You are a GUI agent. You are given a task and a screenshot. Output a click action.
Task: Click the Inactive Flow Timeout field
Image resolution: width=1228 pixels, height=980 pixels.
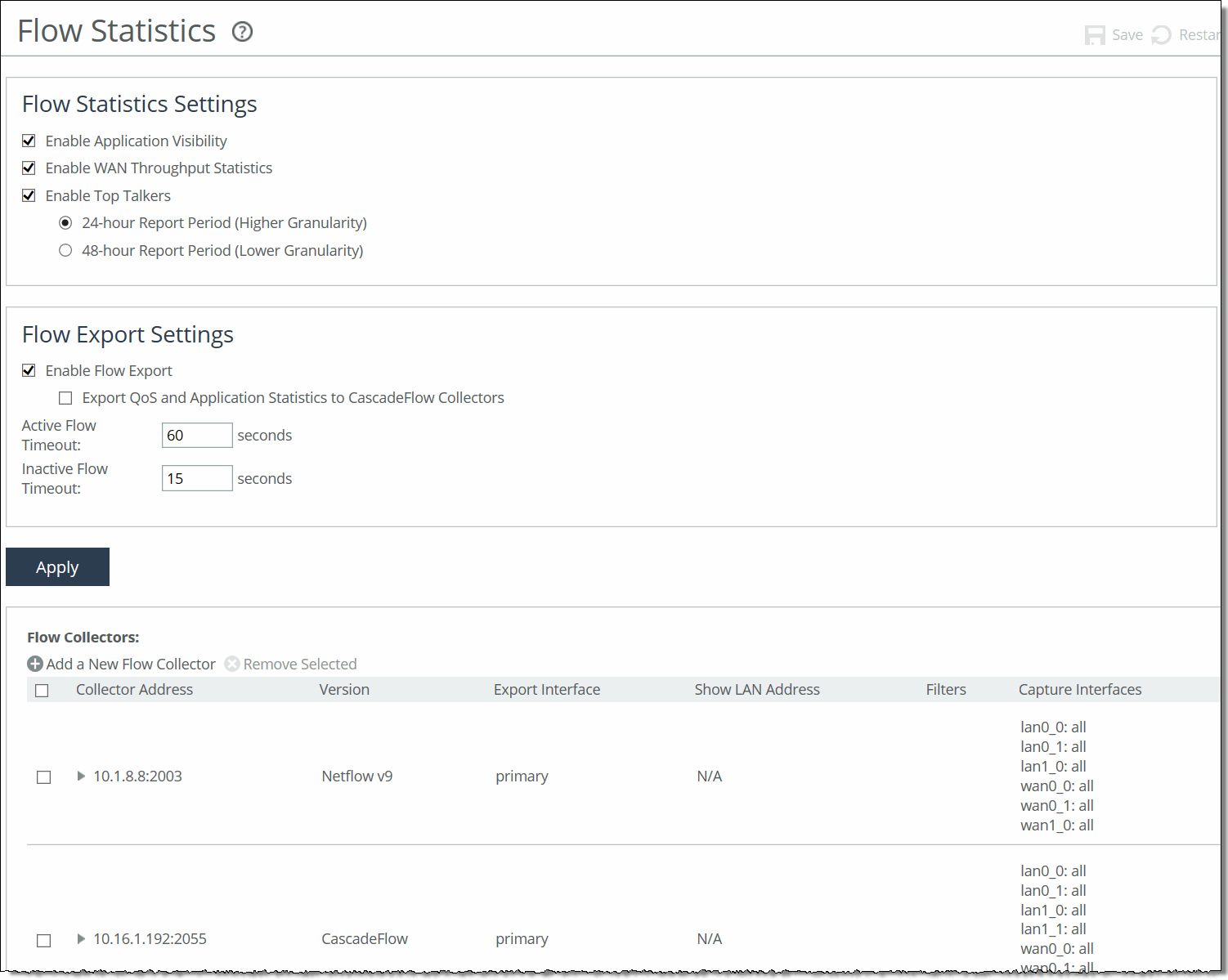click(197, 478)
